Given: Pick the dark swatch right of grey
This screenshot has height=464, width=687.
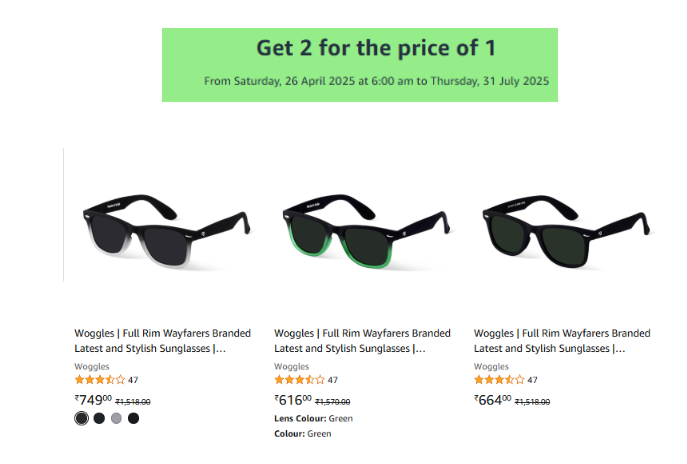Looking at the screenshot, I should point(134,418).
